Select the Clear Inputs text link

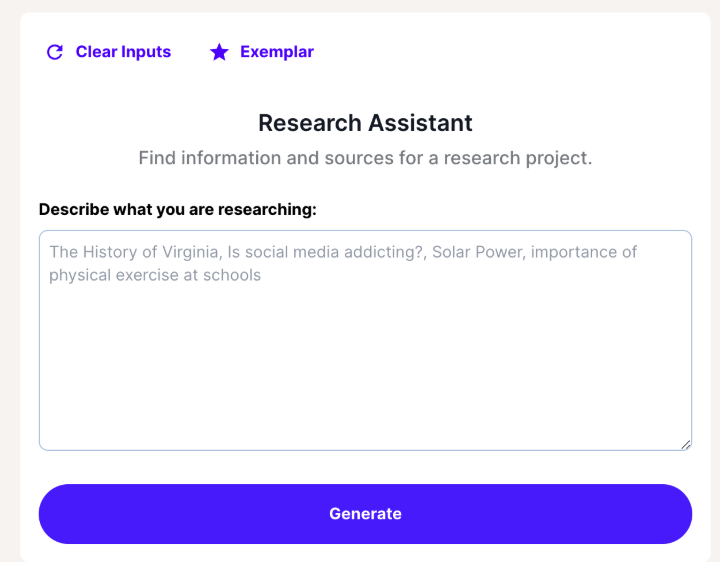[x=123, y=52]
